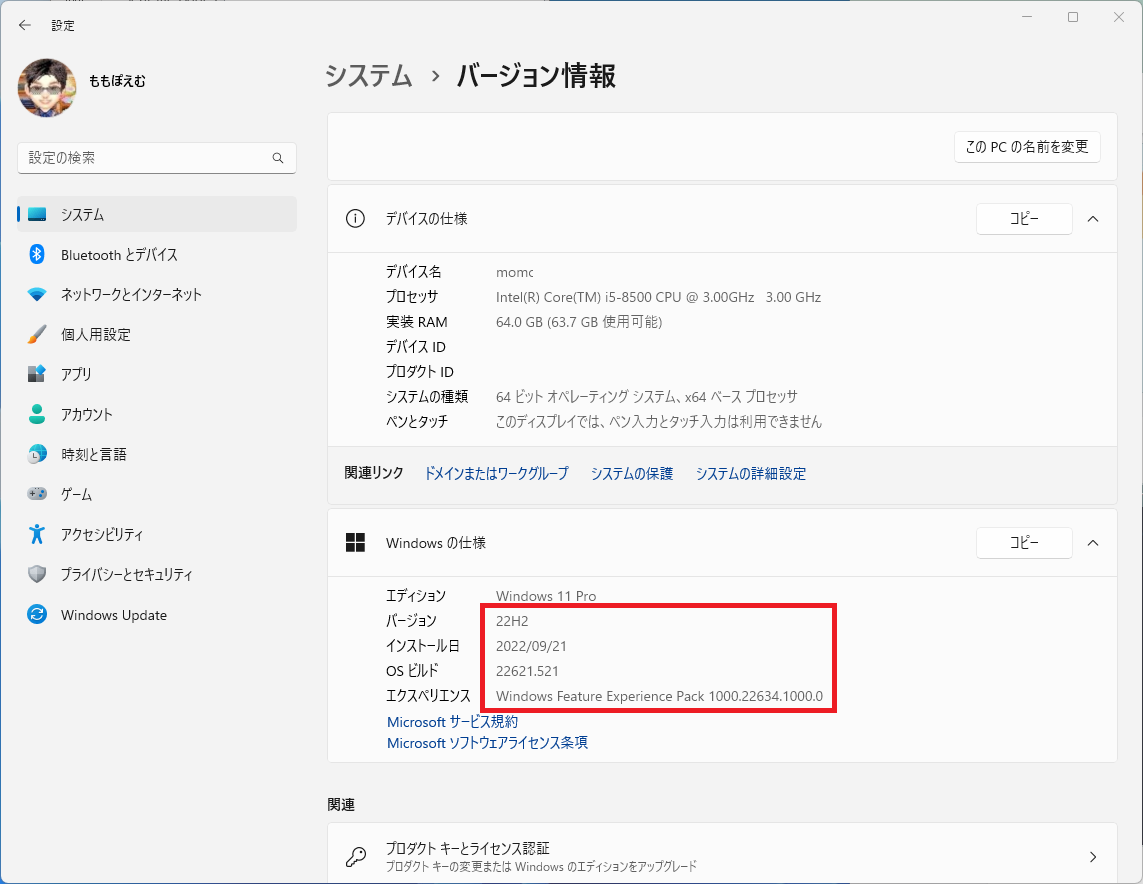
Task: Click the Wi-Fi icon for ネットワークとインターネット
Action: tap(37, 294)
